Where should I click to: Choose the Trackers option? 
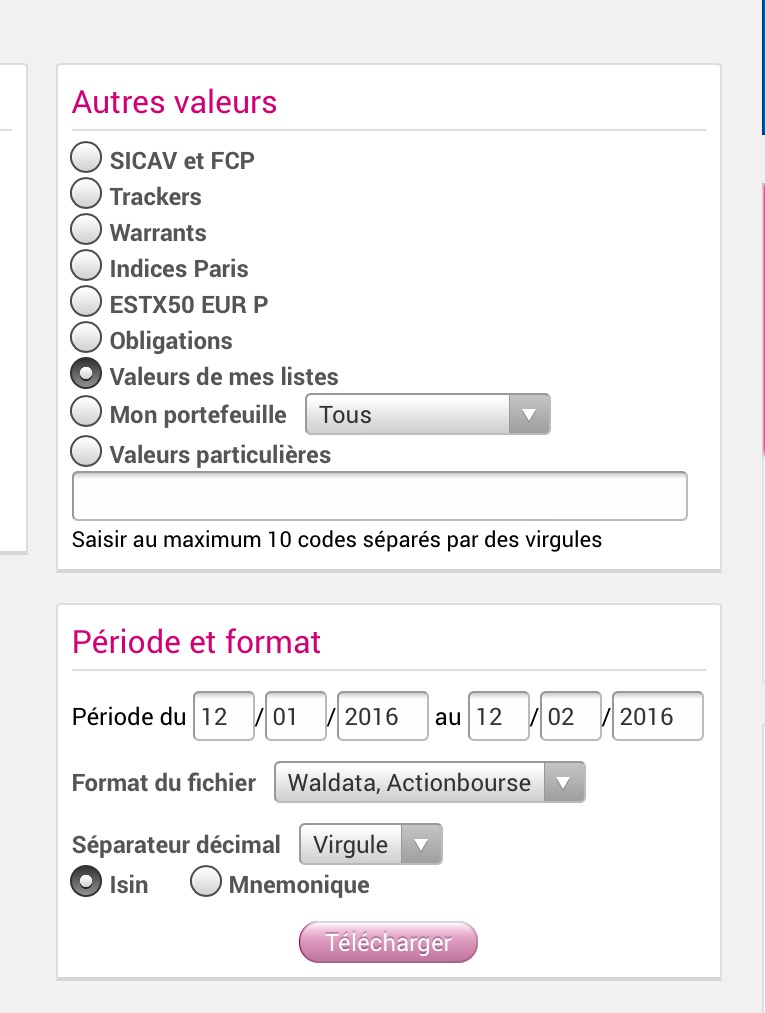click(87, 194)
